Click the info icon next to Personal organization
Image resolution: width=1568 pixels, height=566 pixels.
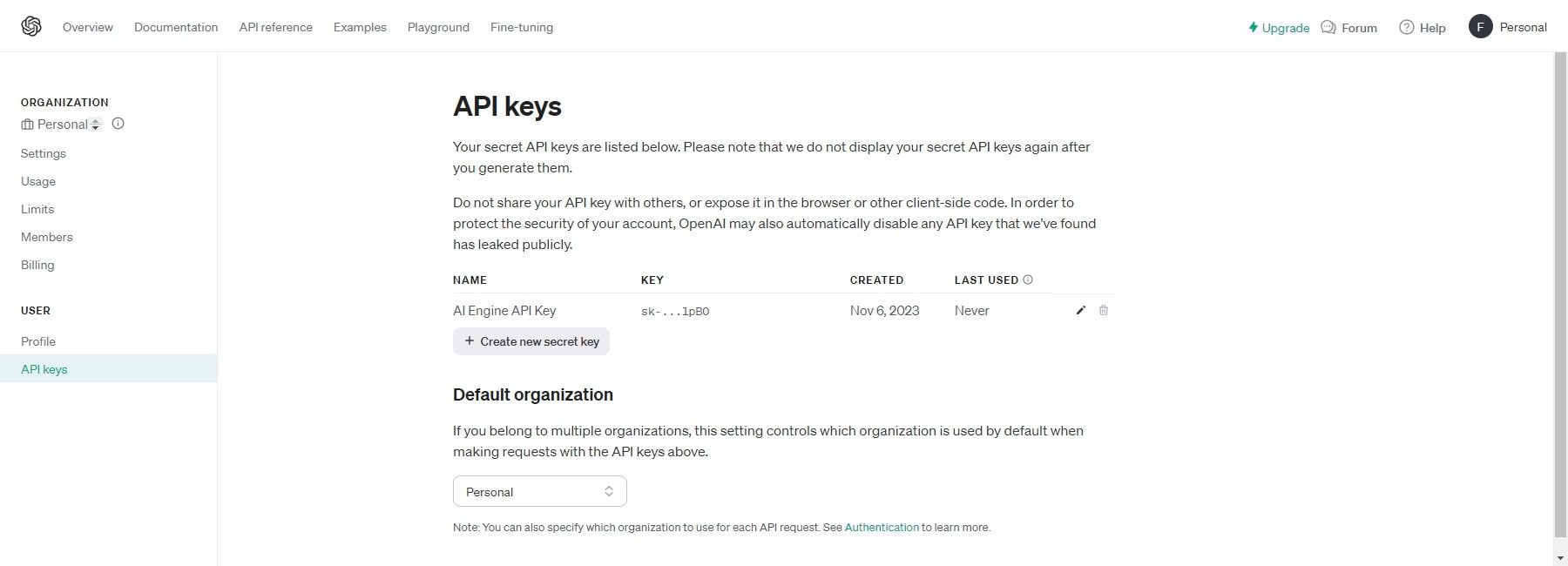click(x=118, y=124)
